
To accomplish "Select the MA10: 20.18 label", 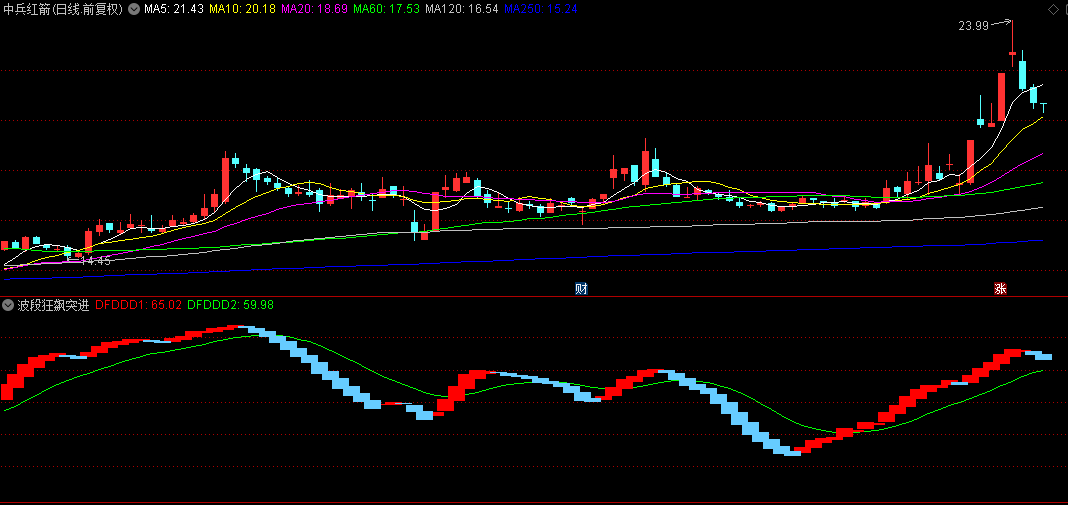I will [x=242, y=9].
